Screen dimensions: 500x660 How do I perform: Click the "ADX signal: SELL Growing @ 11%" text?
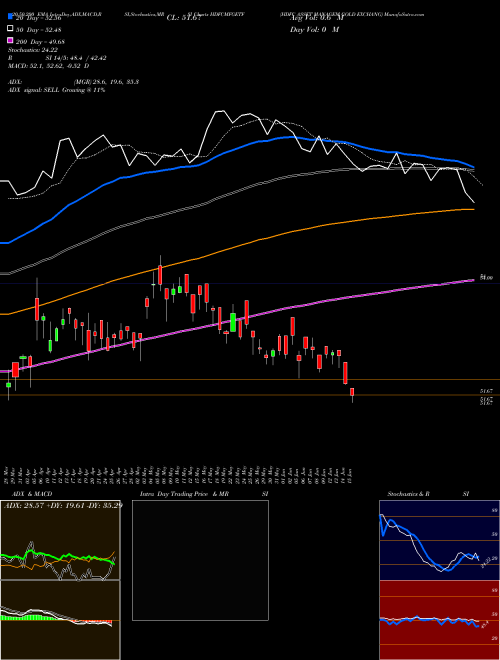(x=56, y=90)
